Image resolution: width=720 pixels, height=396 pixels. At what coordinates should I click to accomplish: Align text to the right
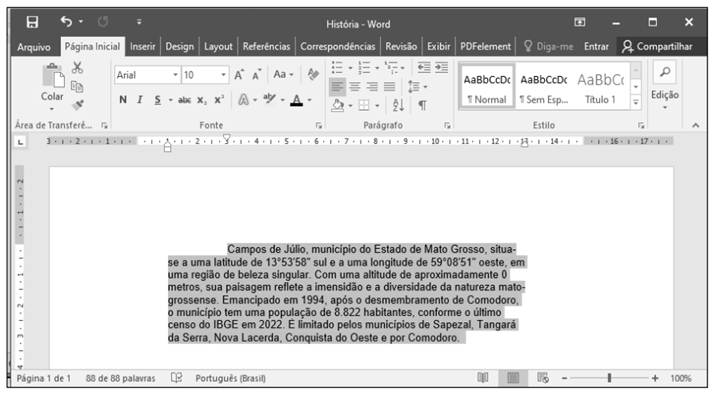[372, 86]
